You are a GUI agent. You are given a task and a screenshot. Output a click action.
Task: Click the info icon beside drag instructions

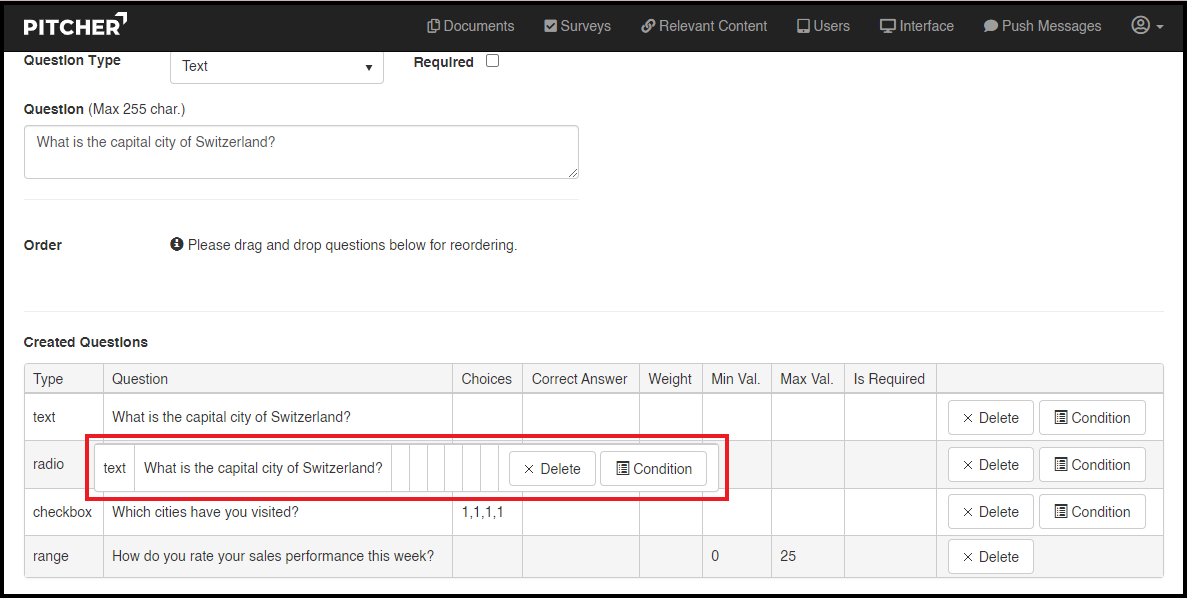coord(177,244)
